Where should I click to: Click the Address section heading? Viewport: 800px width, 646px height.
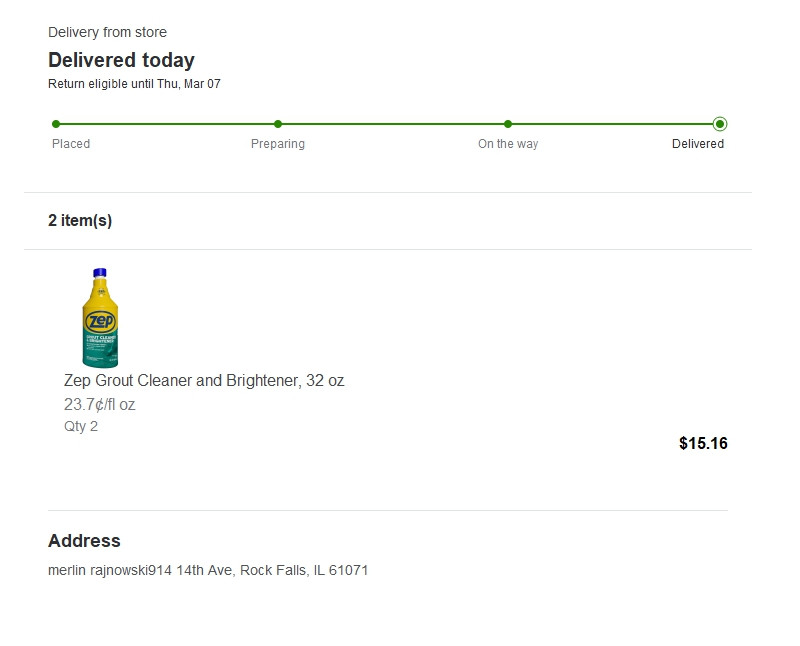(84, 541)
